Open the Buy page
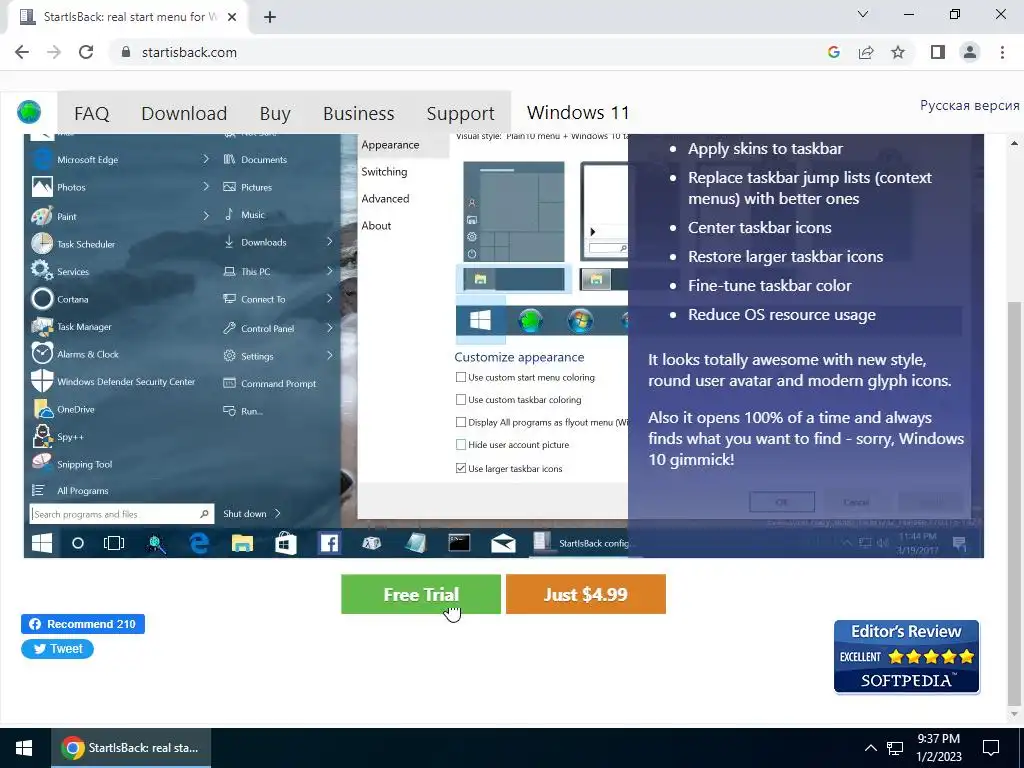 tap(275, 114)
